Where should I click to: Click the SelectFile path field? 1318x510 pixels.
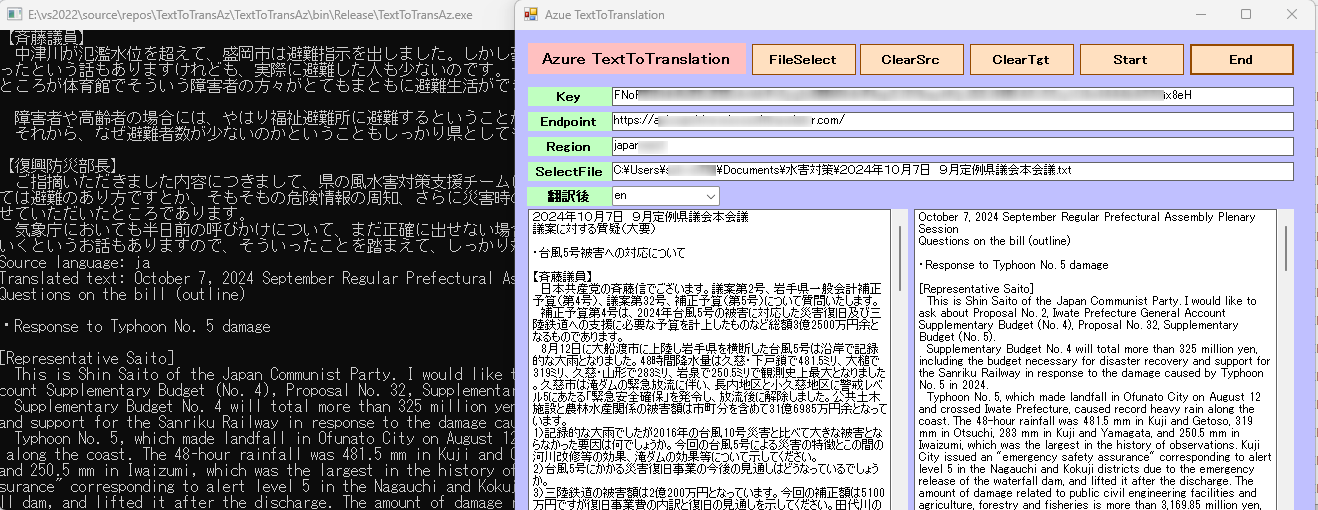(x=952, y=171)
